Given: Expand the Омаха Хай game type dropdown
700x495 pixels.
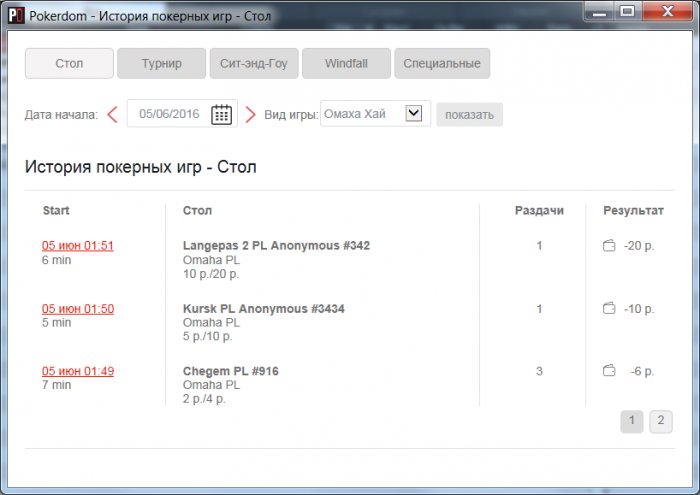Looking at the screenshot, I should 413,113.
